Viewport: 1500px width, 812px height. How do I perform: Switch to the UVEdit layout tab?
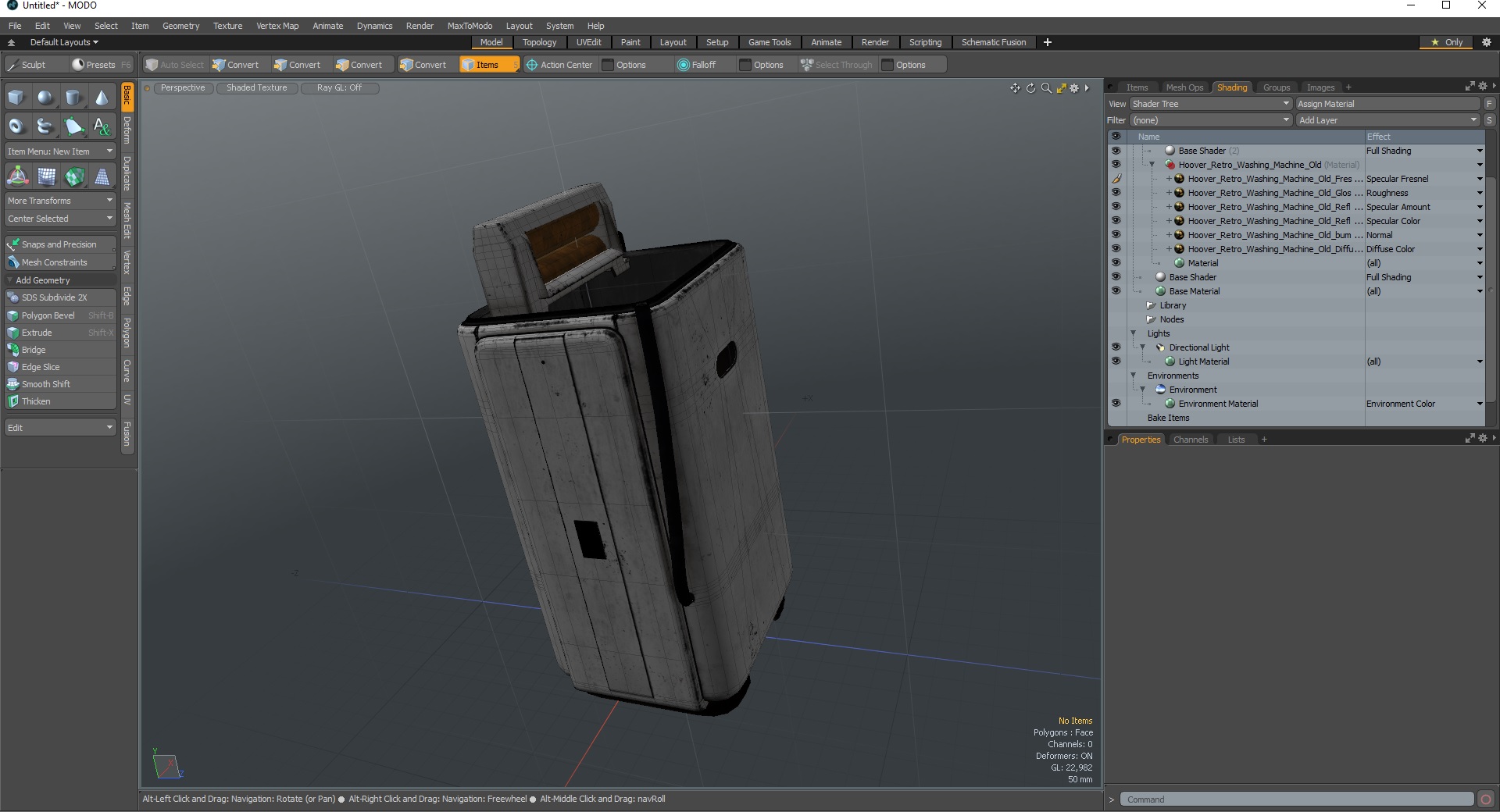[588, 42]
